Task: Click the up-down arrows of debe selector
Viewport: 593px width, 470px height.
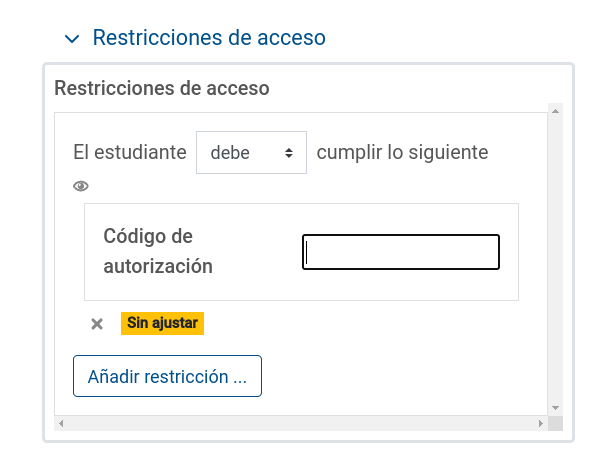Action: [289, 153]
